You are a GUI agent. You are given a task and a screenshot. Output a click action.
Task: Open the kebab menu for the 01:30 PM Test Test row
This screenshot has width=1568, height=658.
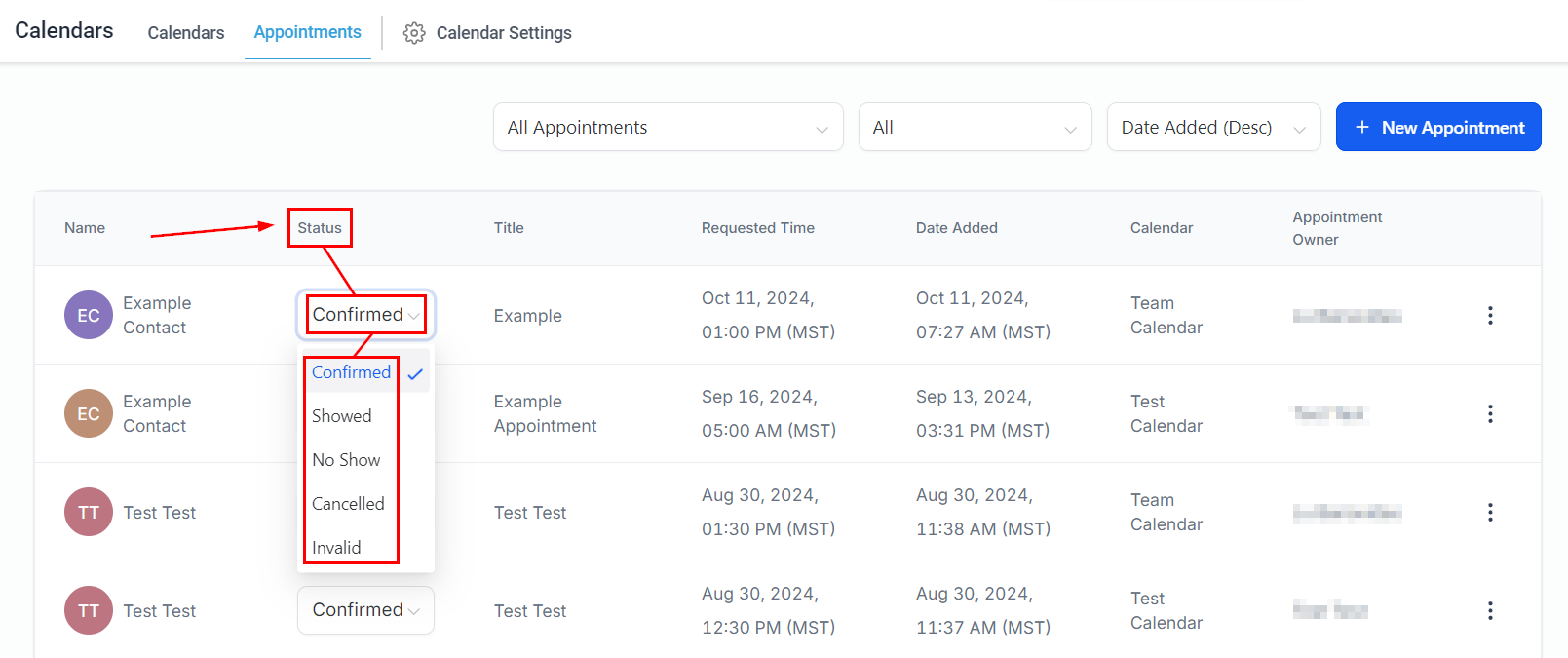(x=1490, y=512)
